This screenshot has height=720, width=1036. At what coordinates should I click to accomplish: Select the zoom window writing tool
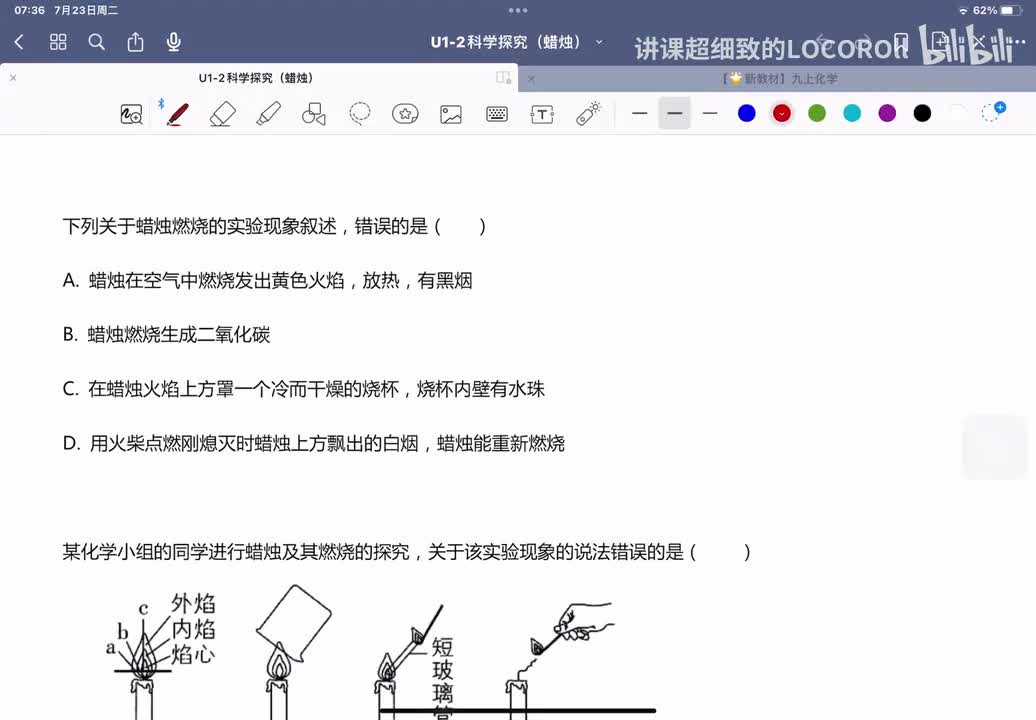pyautogui.click(x=131, y=114)
